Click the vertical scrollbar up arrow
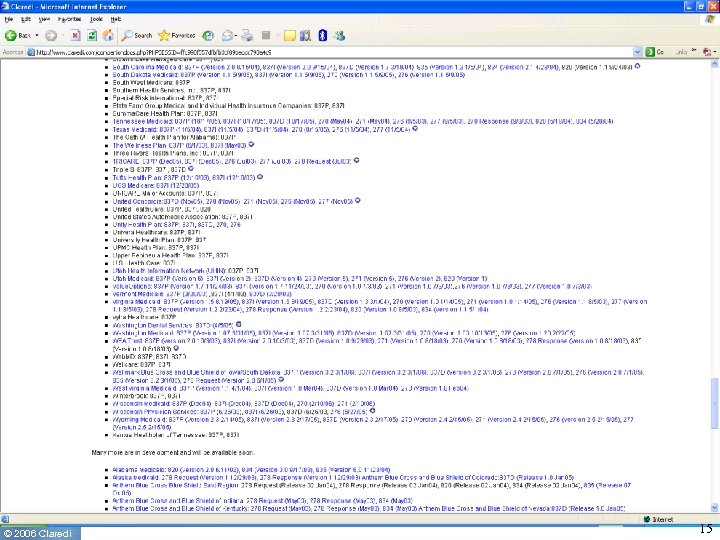The width and height of the screenshot is (720, 540). (714, 64)
